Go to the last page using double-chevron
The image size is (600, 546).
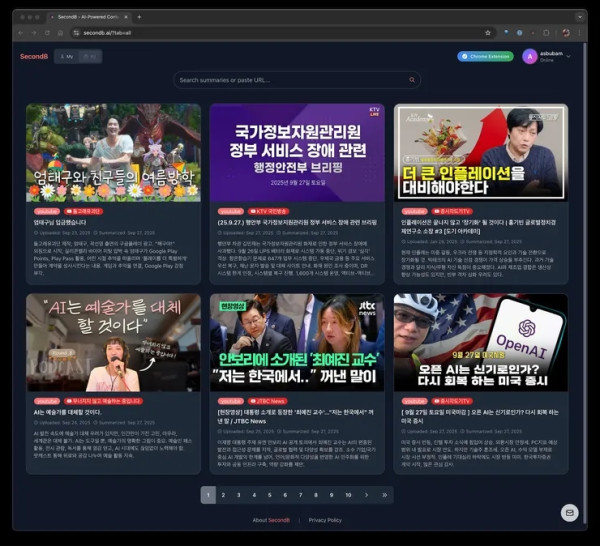click(386, 495)
